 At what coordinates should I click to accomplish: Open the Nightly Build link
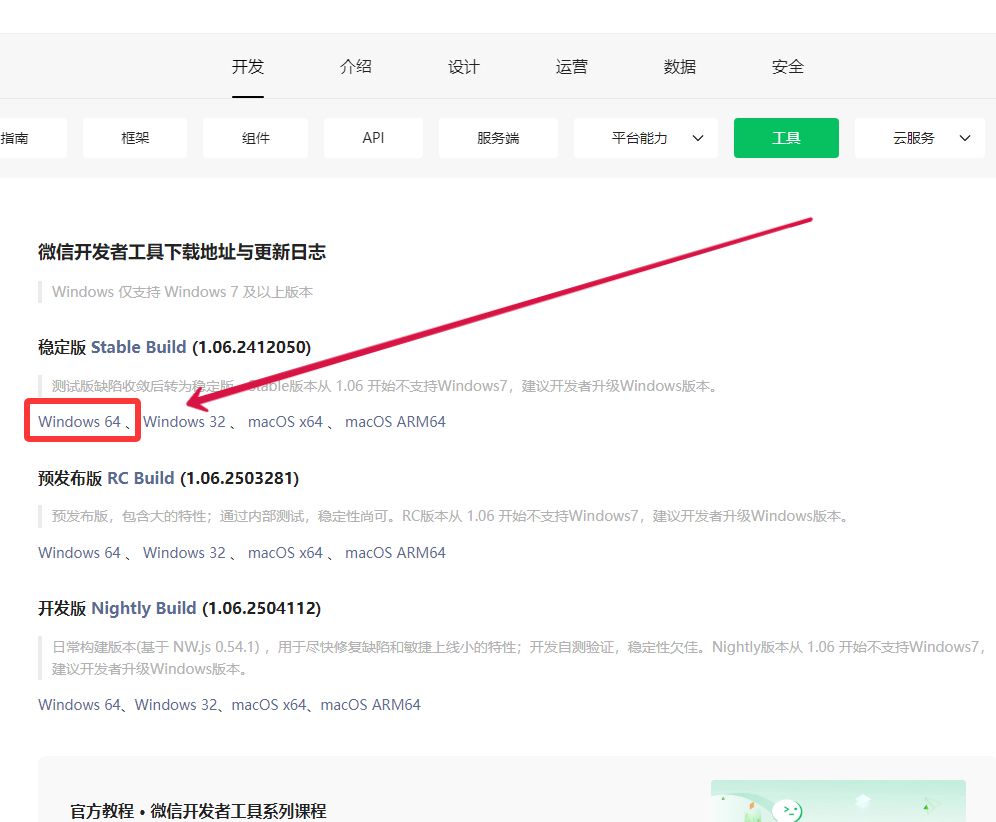click(143, 607)
